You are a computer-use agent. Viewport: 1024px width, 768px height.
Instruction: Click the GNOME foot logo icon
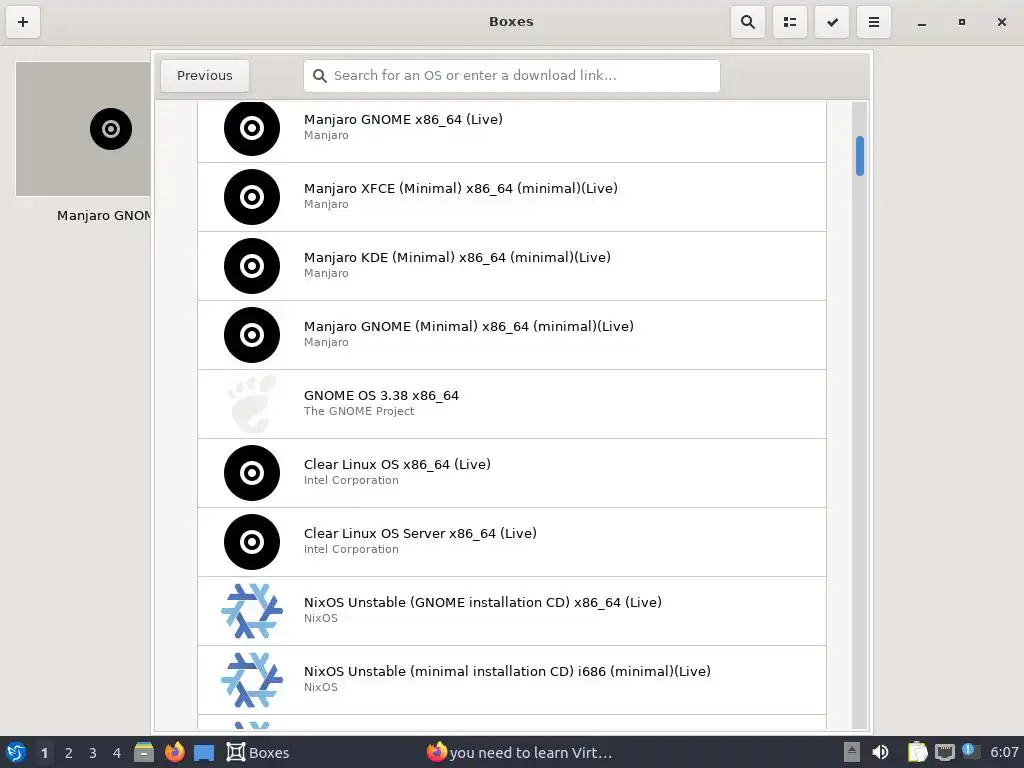(252, 404)
